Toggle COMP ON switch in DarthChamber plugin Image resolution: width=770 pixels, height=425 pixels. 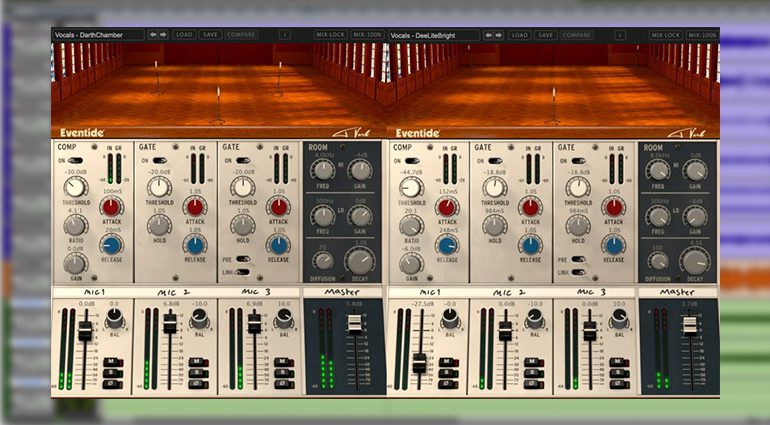(75, 161)
